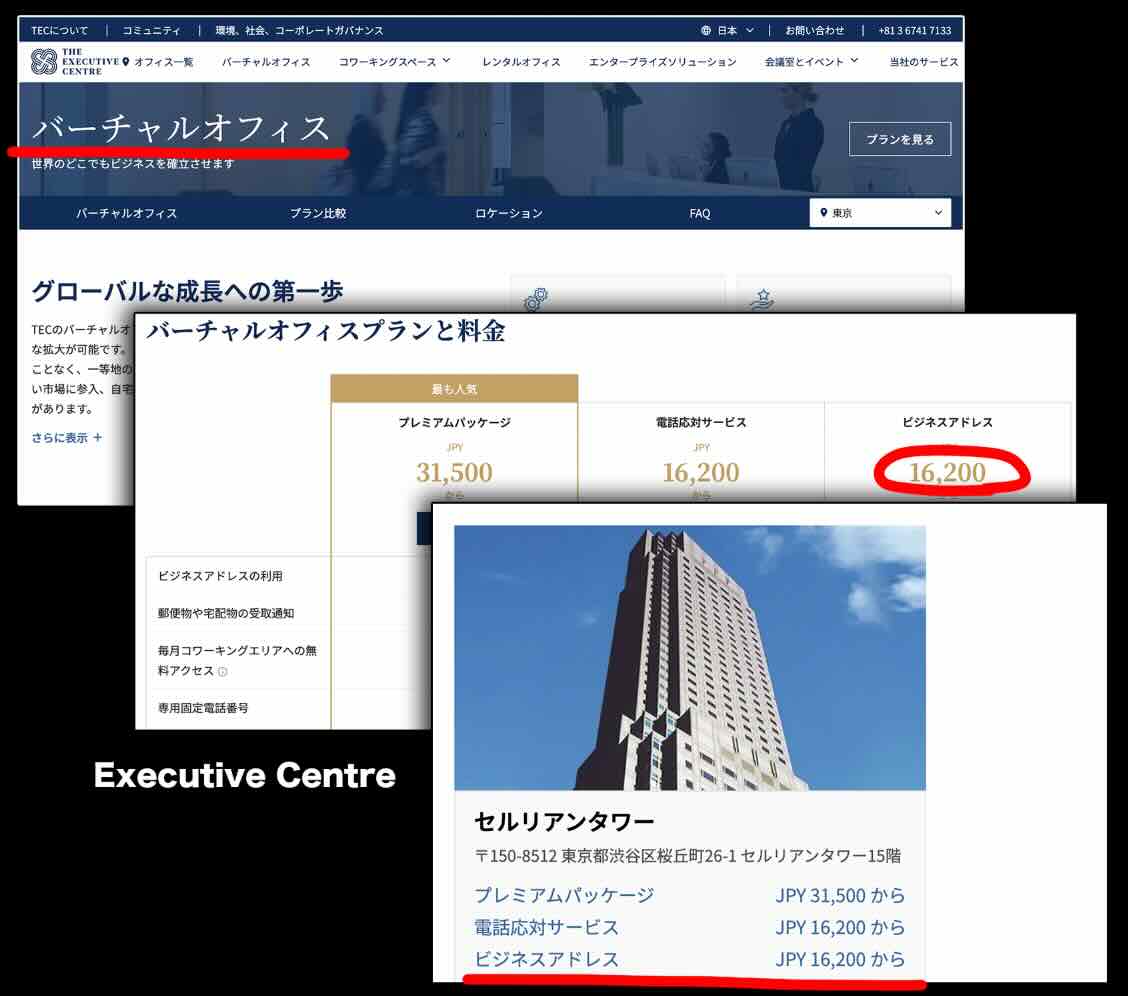Open ビジネスアドレス link under セルリアンタワー
1128x996 pixels.
(x=546, y=959)
